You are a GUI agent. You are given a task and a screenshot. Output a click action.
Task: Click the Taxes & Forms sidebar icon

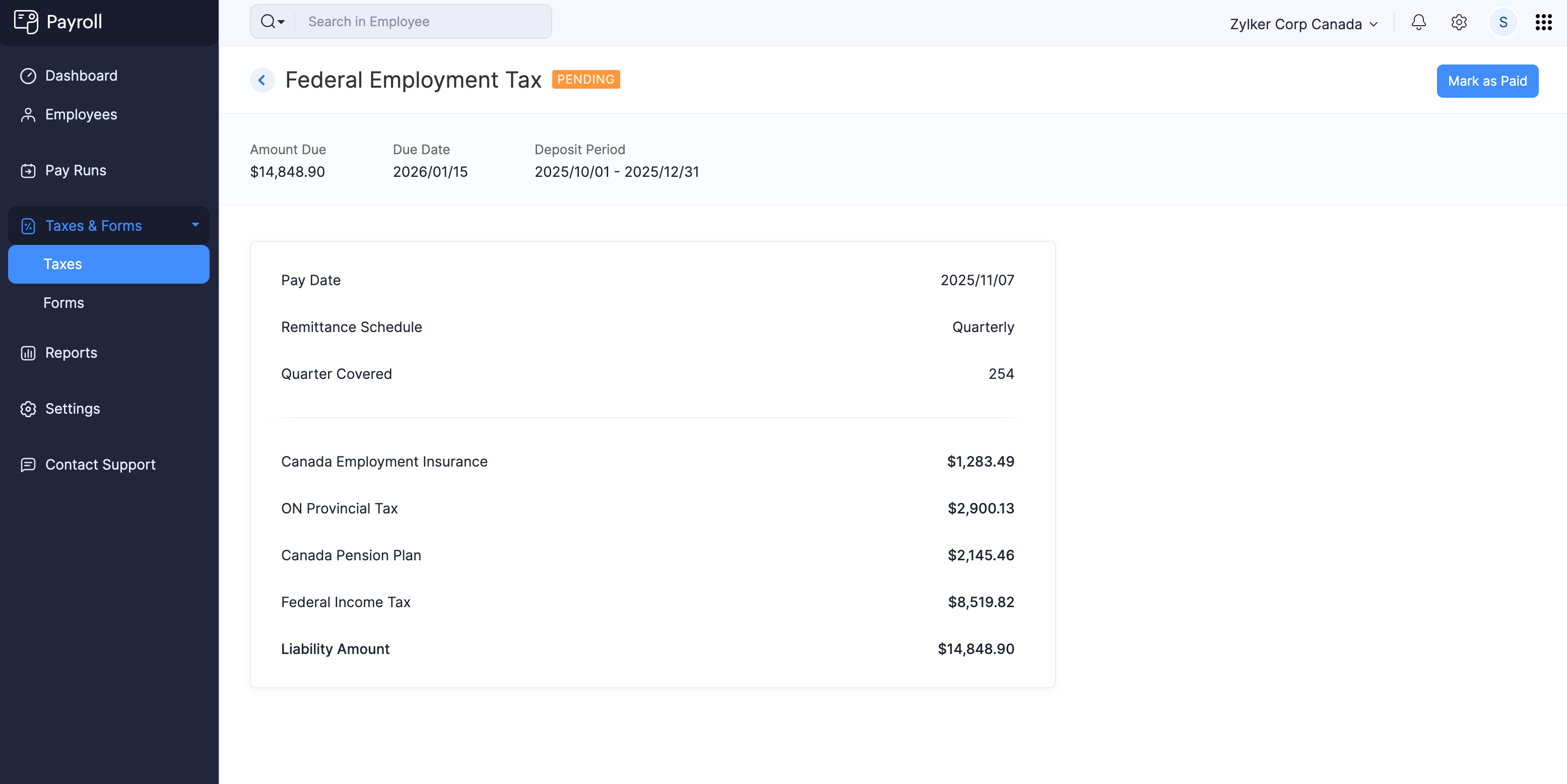(29, 225)
